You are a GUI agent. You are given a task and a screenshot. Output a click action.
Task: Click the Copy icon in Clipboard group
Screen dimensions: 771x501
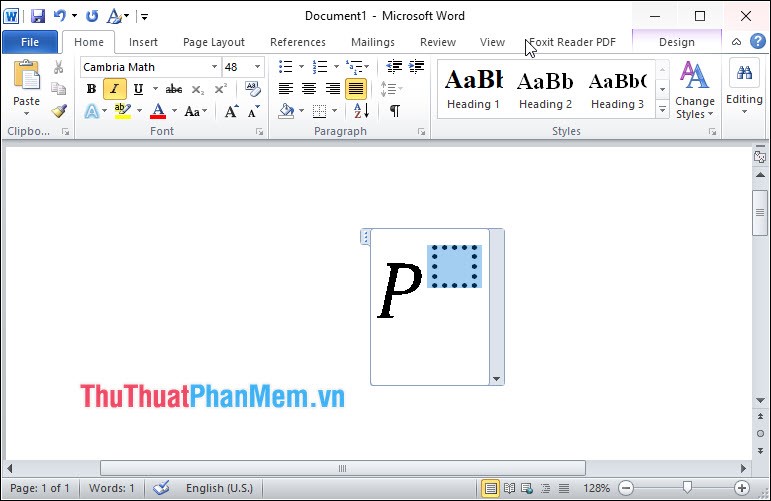pyautogui.click(x=59, y=89)
